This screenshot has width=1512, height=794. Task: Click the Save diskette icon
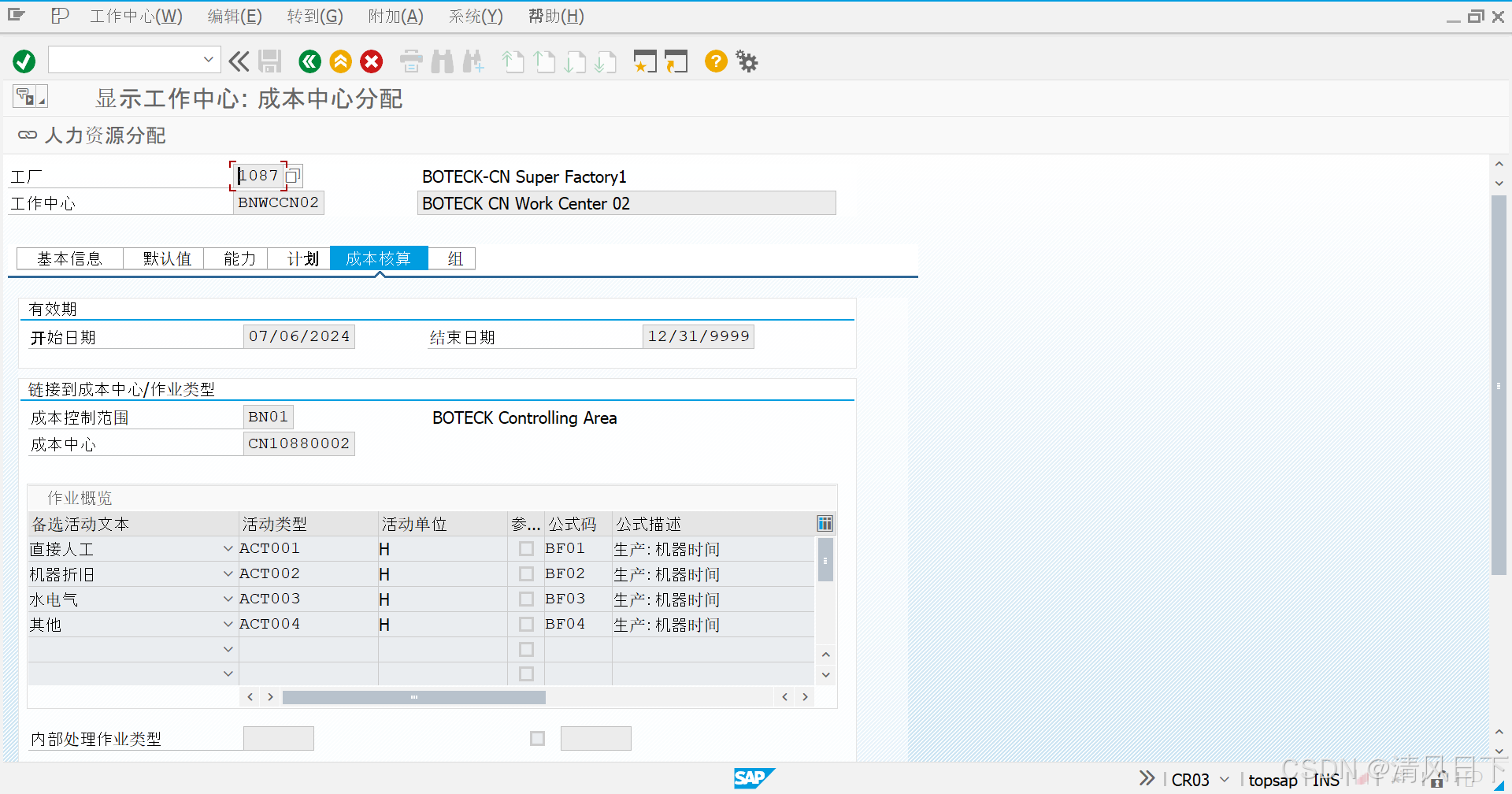(270, 61)
